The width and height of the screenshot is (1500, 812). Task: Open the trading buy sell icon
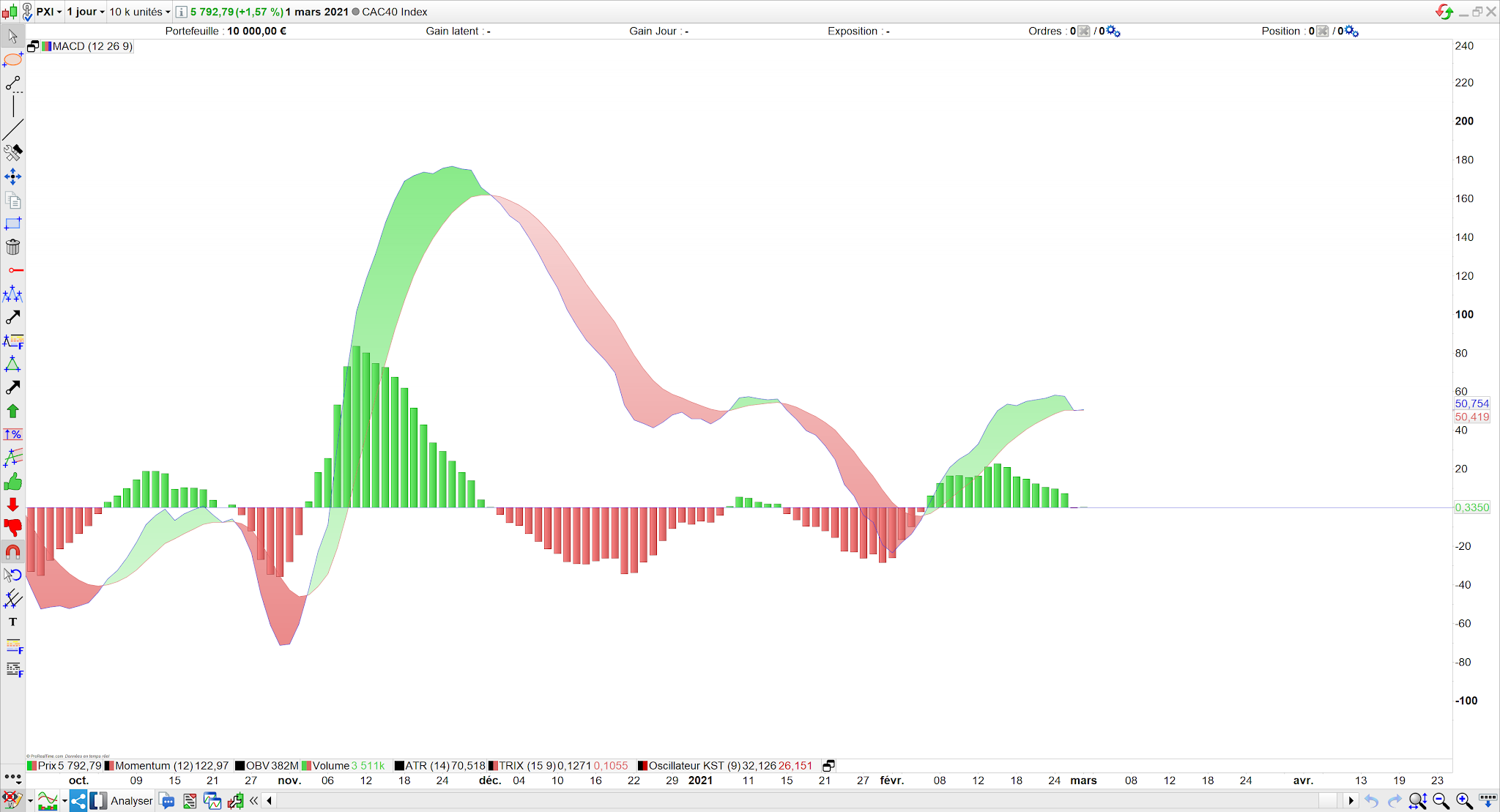[235, 801]
